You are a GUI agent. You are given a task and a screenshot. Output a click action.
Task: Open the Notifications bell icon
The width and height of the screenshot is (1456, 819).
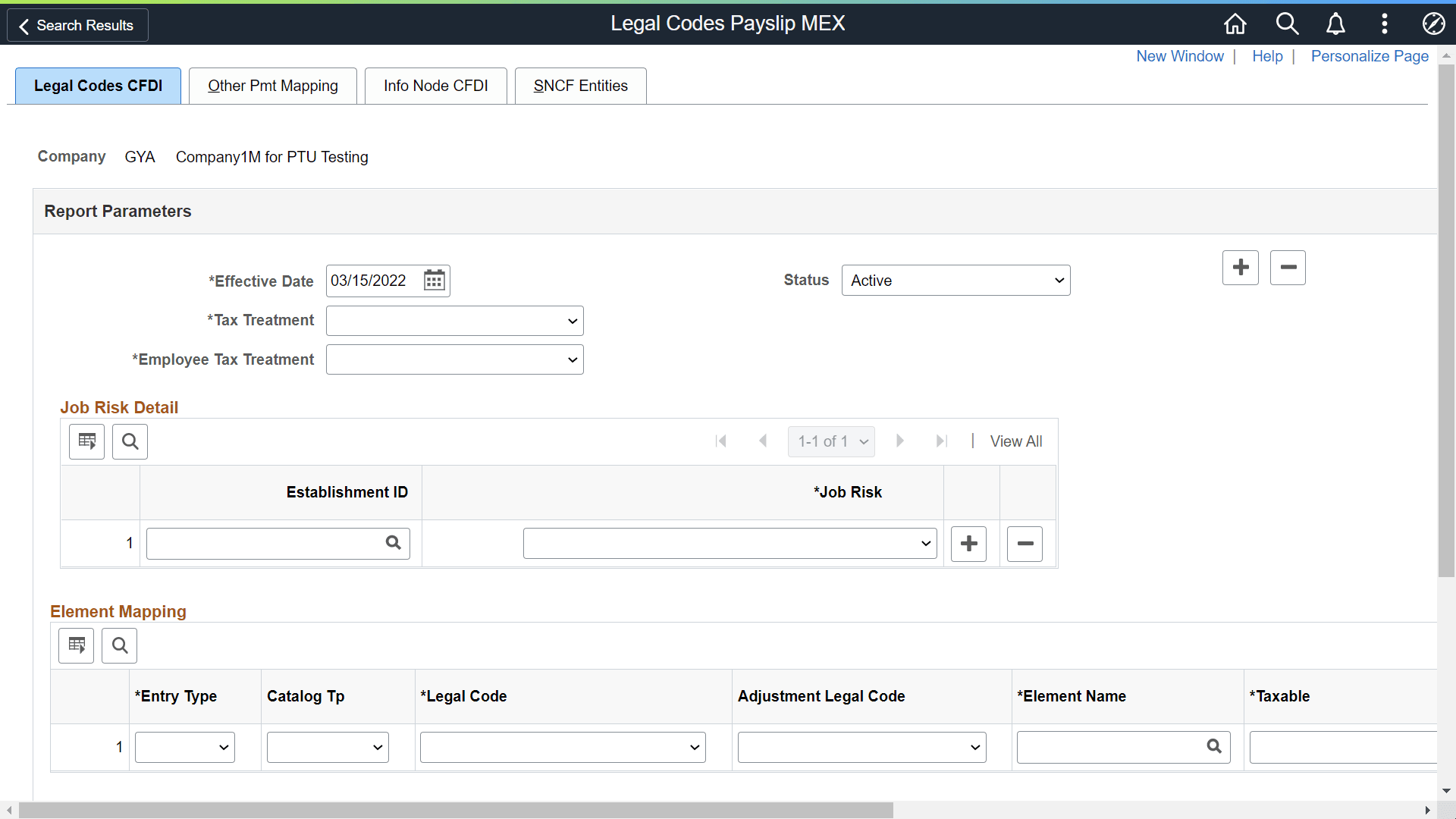(x=1335, y=24)
